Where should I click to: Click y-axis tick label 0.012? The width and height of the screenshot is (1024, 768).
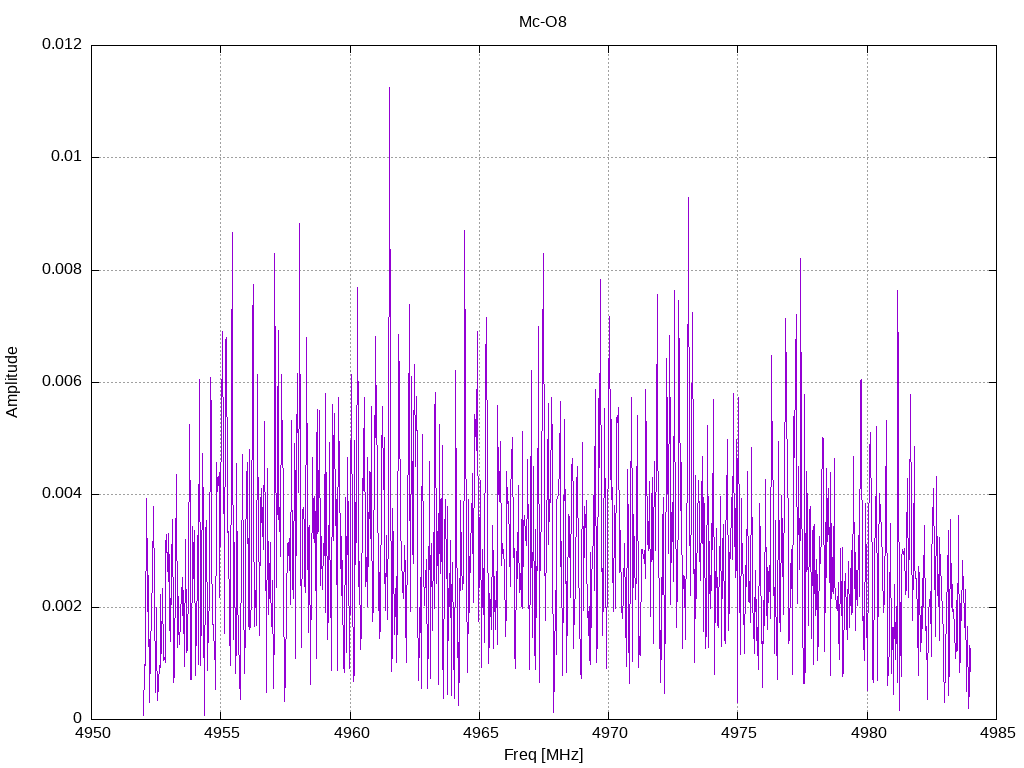click(62, 44)
